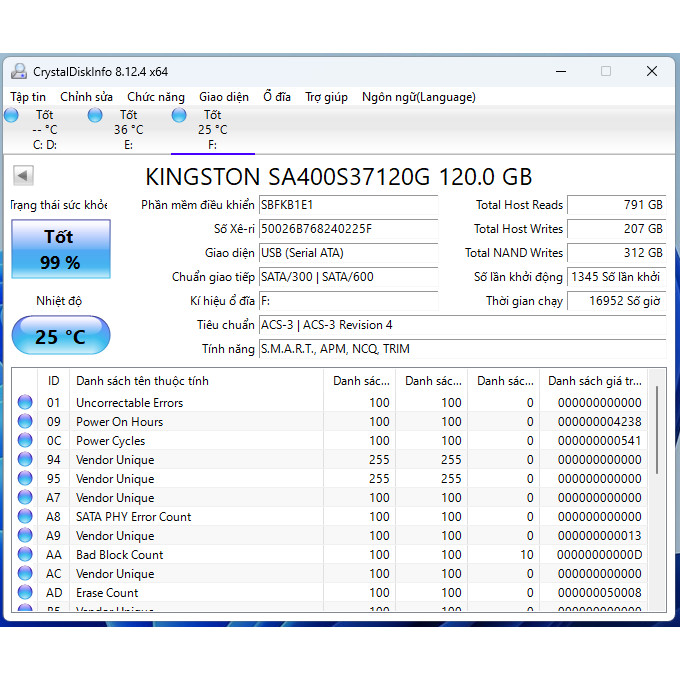The height and width of the screenshot is (680, 680).
Task: Click the status orb for attribute A9 row
Action: [25, 535]
